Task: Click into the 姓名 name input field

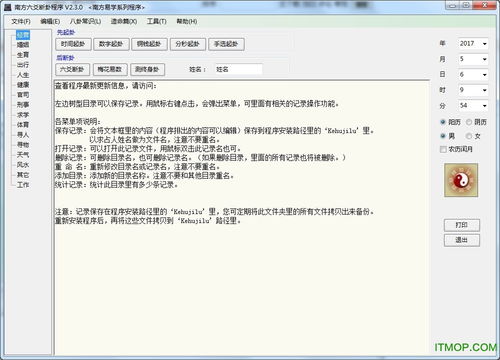Action: tap(238, 69)
